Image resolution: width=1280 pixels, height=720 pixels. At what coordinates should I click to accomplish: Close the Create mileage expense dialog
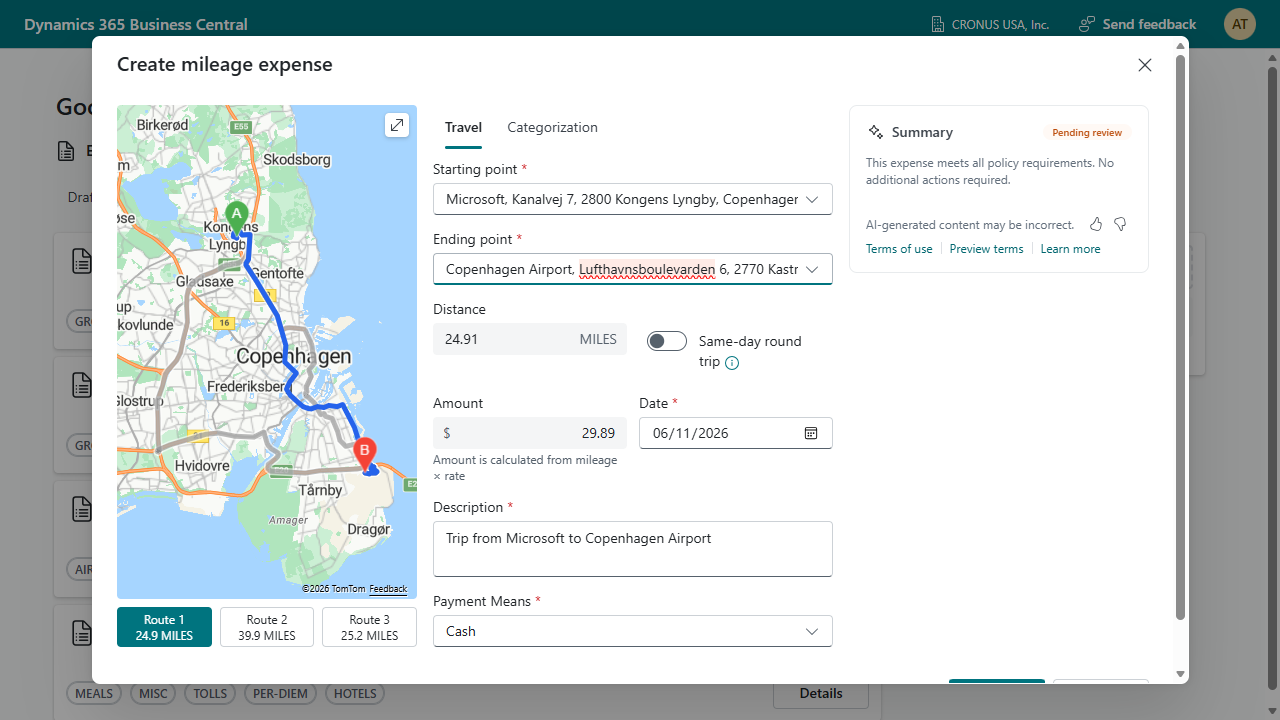pos(1145,65)
